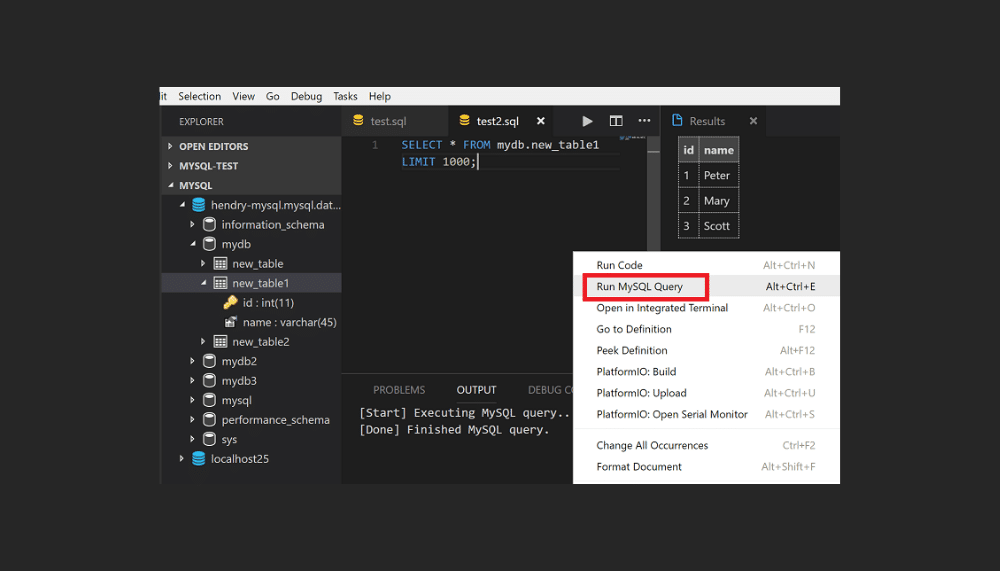Switch to the test.sql tab
This screenshot has height=571, width=1000.
(x=387, y=121)
